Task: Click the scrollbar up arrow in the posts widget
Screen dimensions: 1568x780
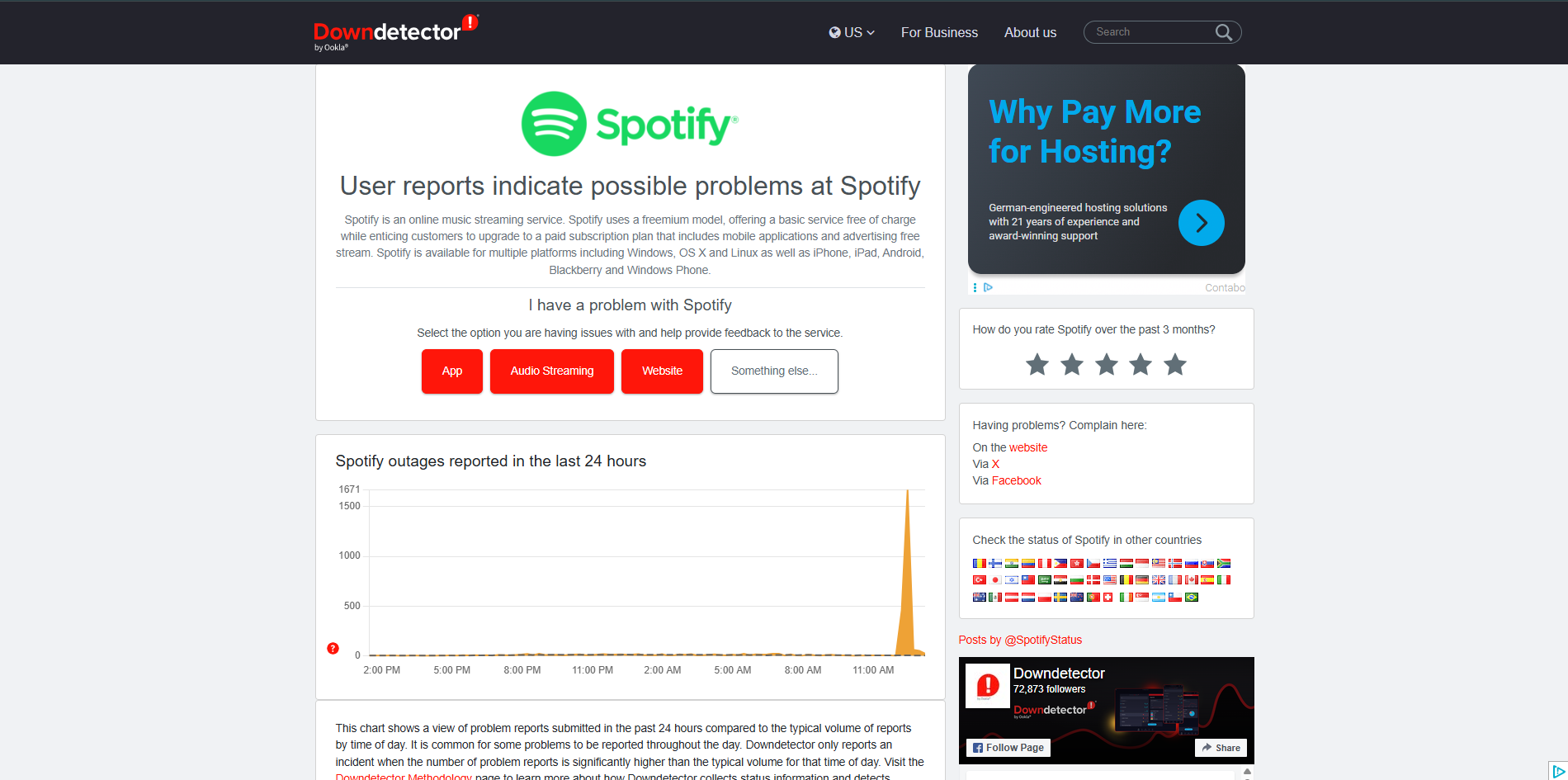Action: (x=1247, y=772)
